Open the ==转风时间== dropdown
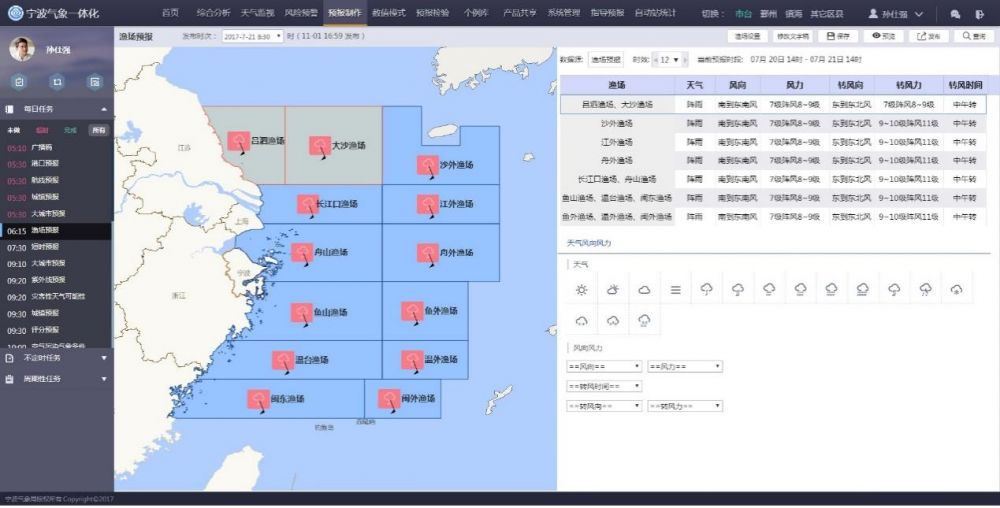This screenshot has width=1000, height=508. 604,386
